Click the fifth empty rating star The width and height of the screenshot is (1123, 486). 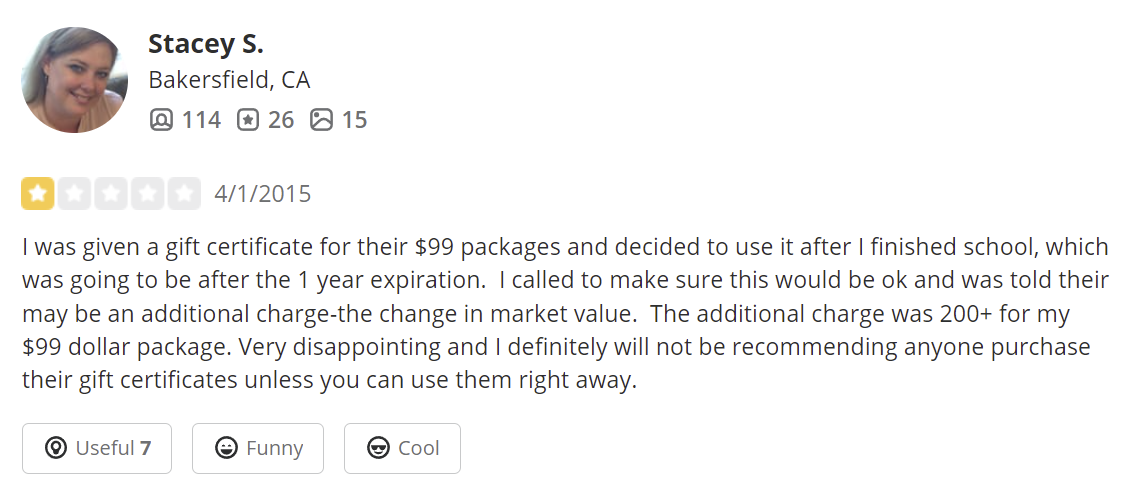coord(184,194)
